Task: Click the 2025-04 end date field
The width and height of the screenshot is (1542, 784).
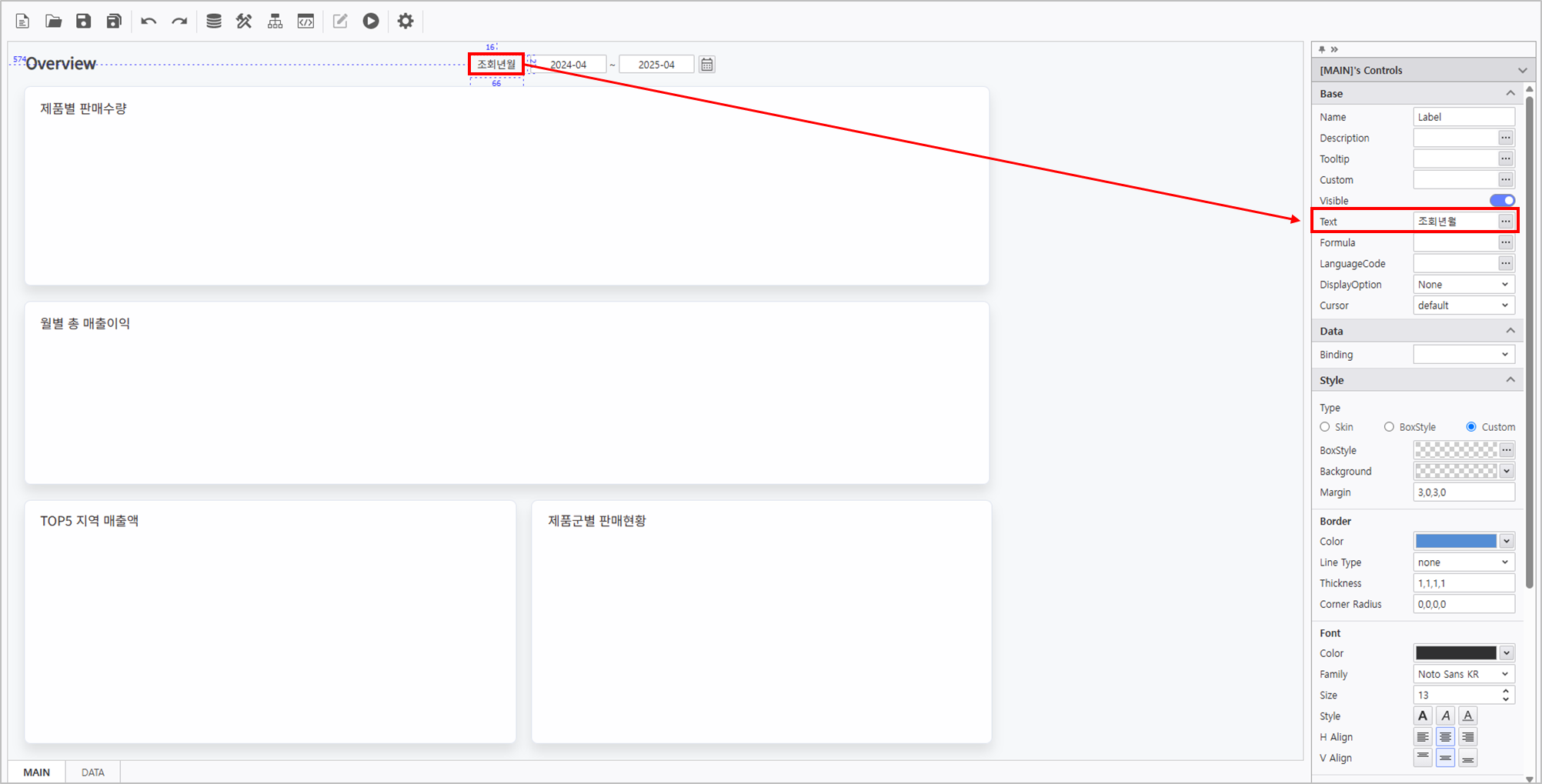Action: 656,65
